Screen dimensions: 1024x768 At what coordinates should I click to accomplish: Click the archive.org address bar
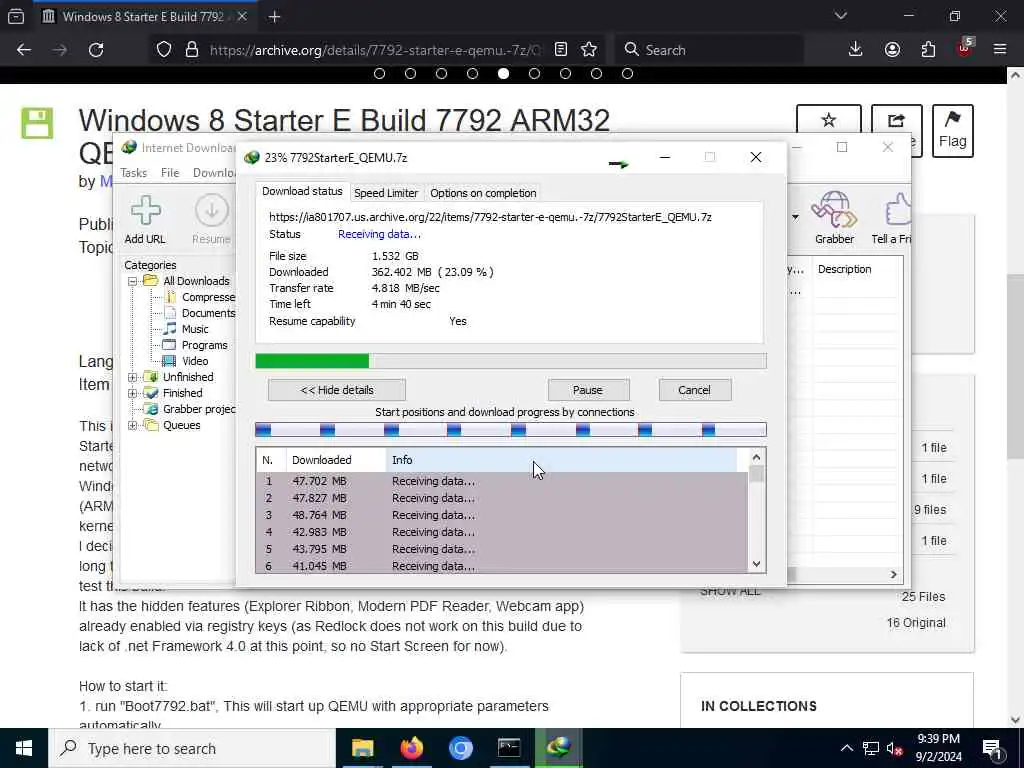tap(375, 50)
